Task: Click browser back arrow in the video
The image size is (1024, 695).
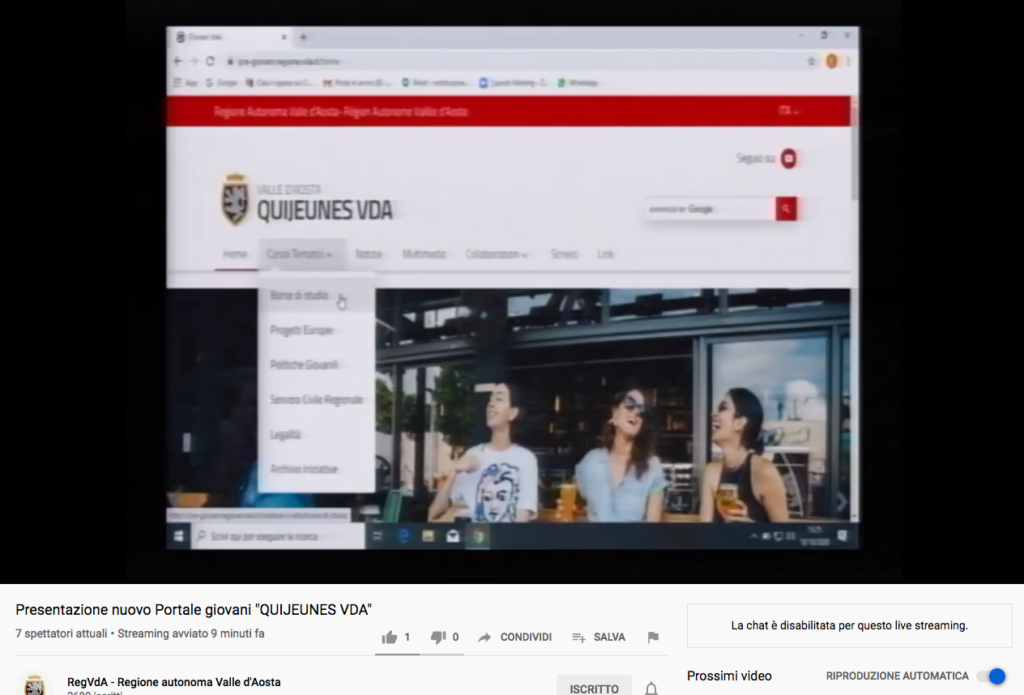Action: click(178, 61)
